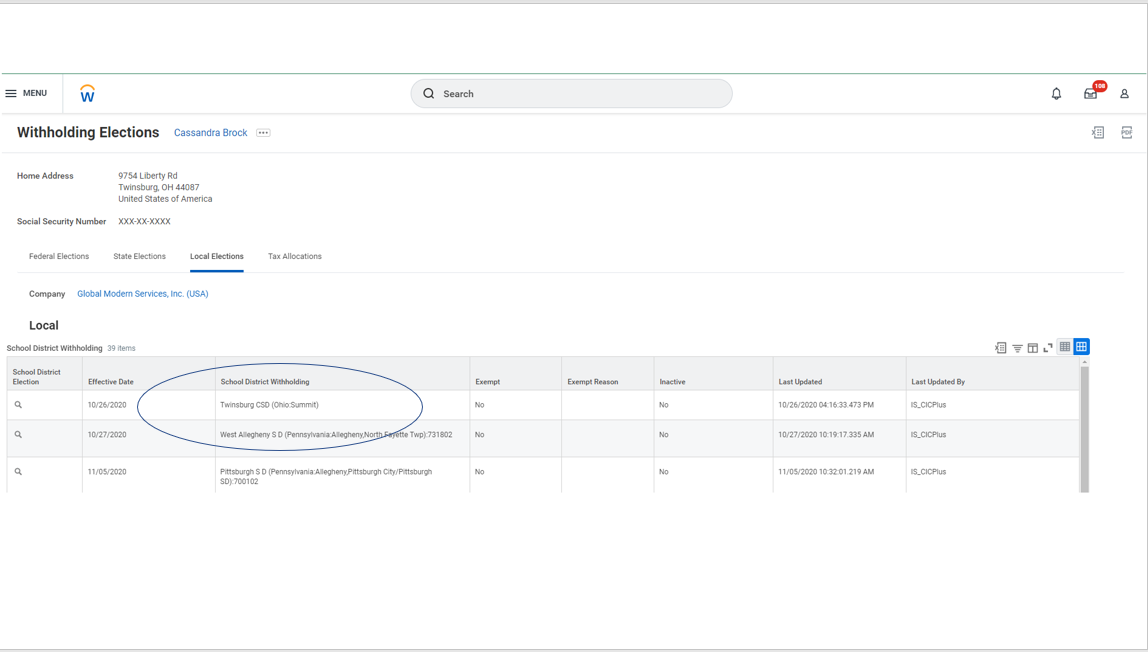
Task: Expand the table to full screen
Action: (1048, 348)
